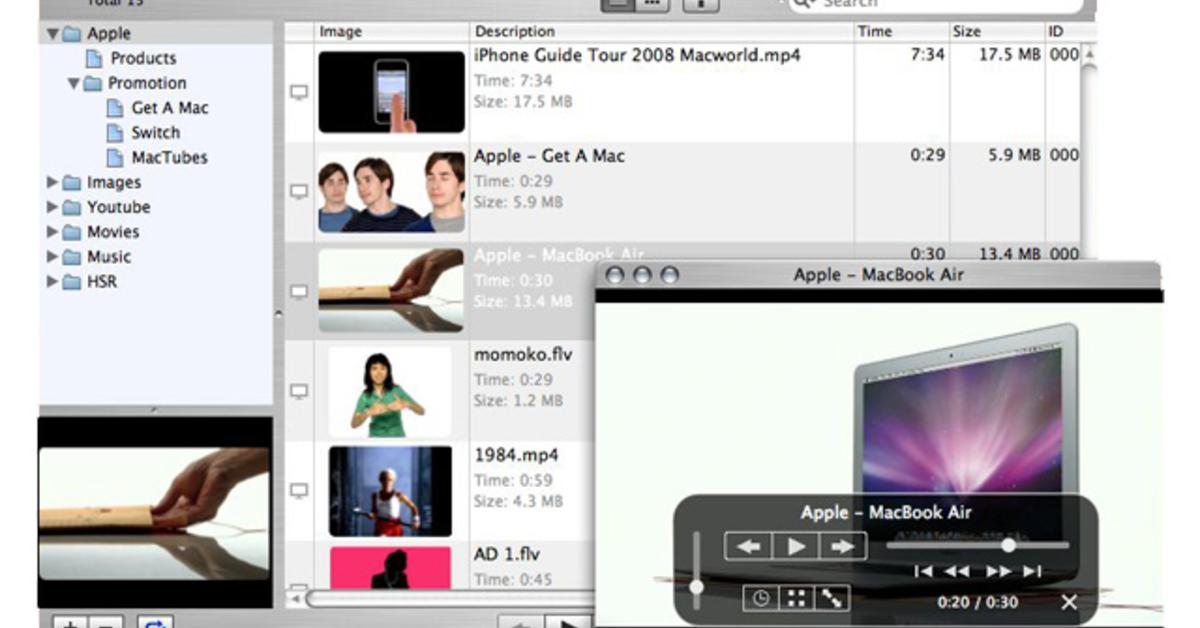Click the Movies folder icon
This screenshot has width=1200, height=628.
pos(72,232)
